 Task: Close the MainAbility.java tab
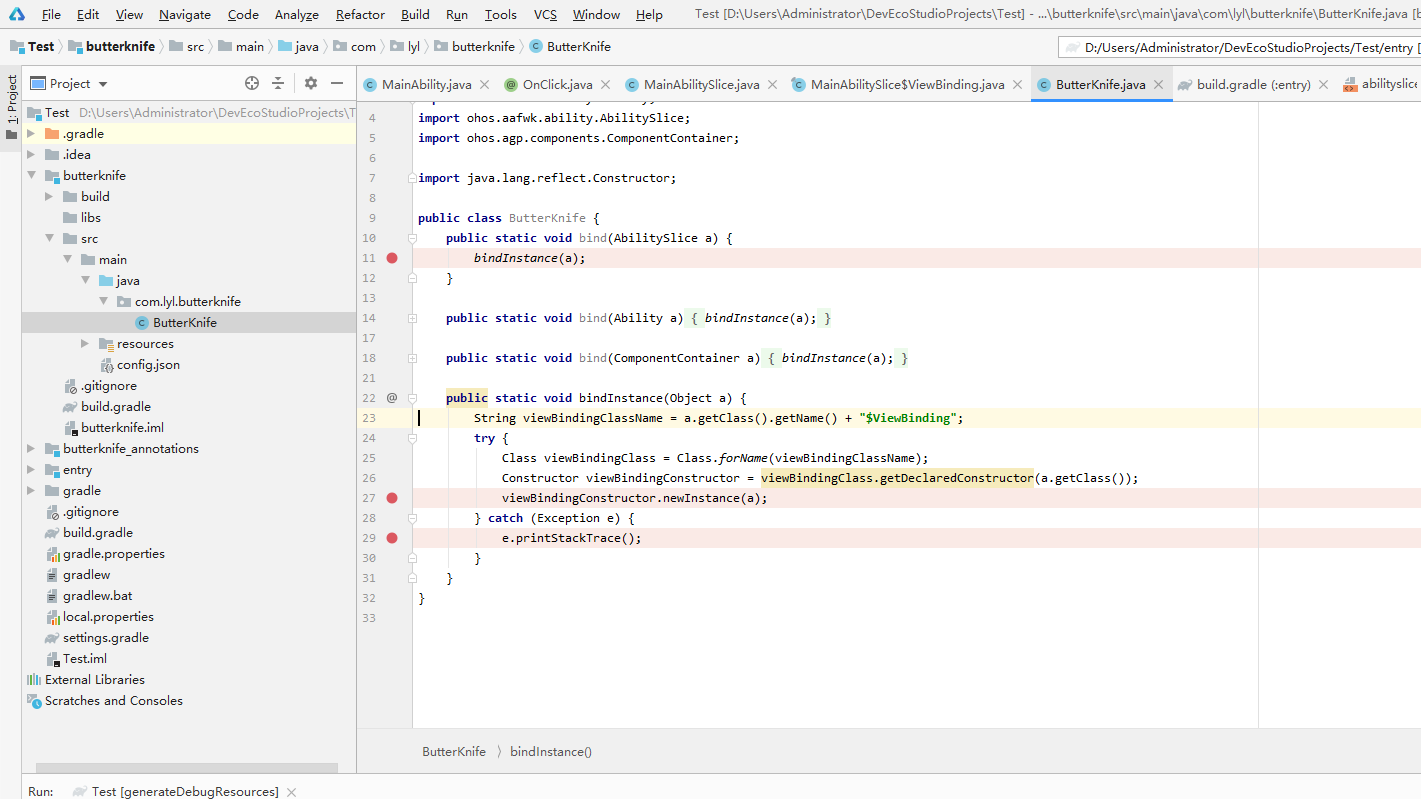(485, 85)
